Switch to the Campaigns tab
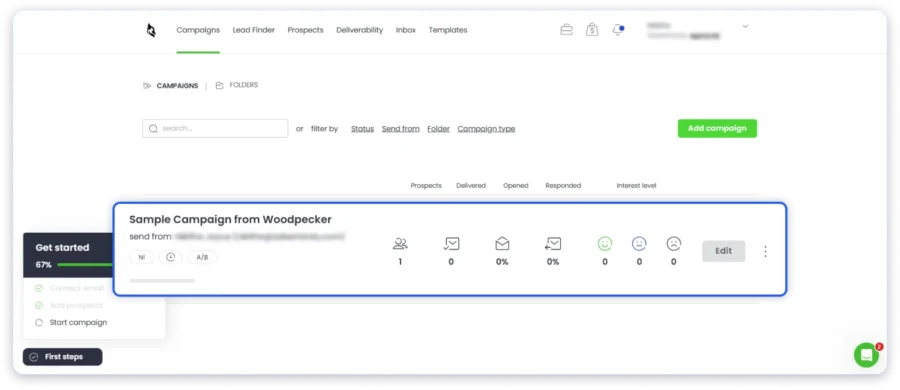The width and height of the screenshot is (900, 390). (x=198, y=30)
